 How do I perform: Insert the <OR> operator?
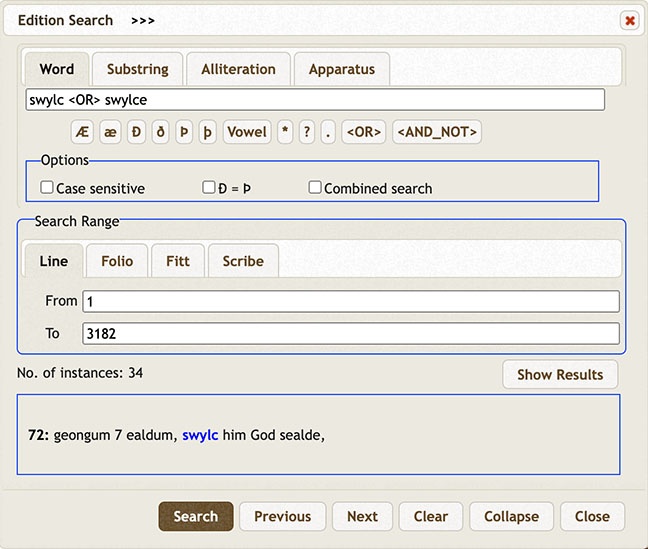pos(364,132)
